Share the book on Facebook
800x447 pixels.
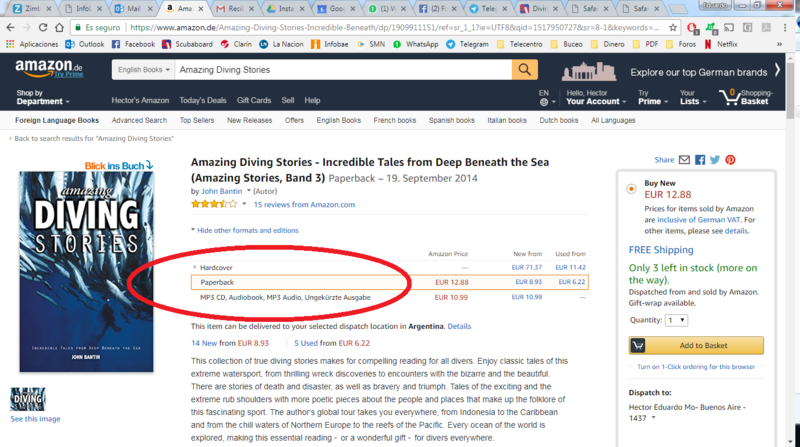pyautogui.click(x=700, y=159)
